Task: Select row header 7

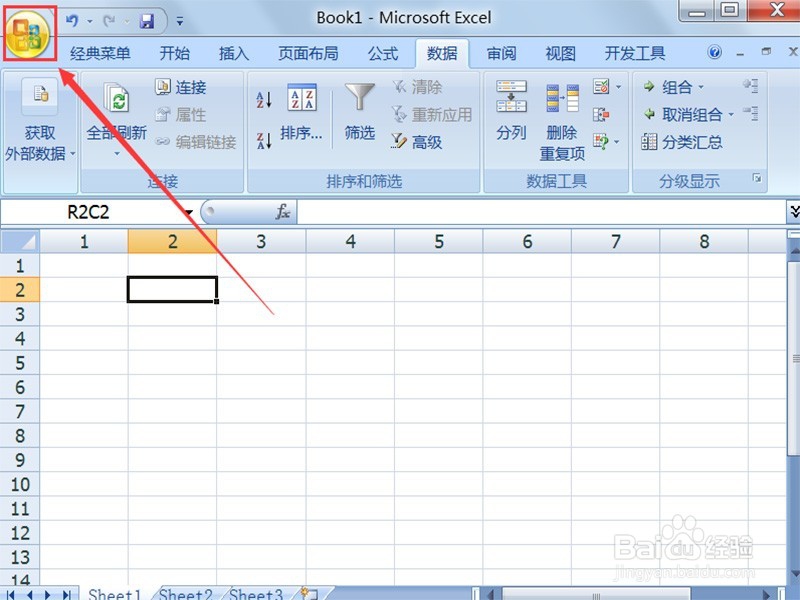Action: (20, 411)
